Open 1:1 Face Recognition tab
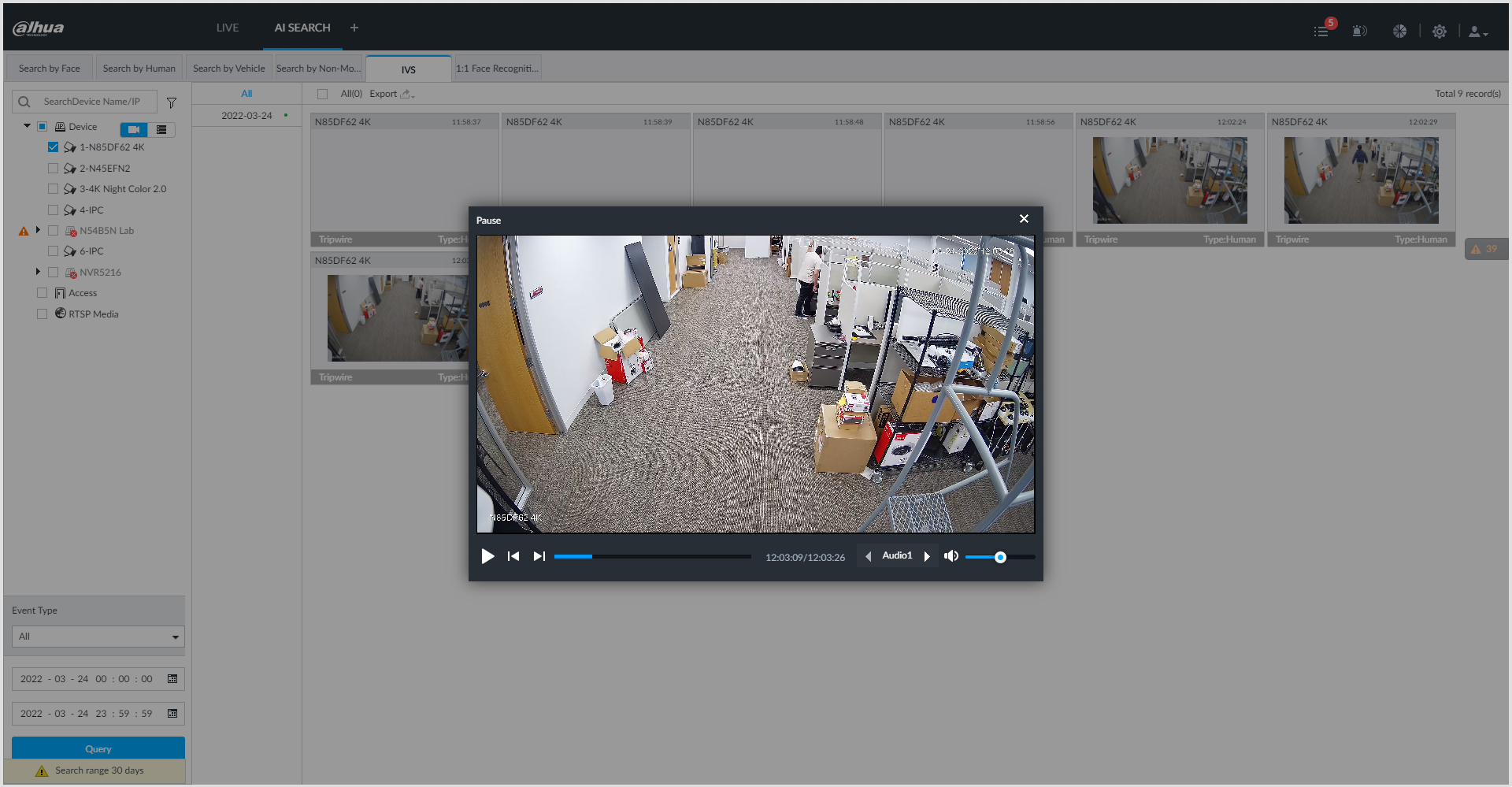Viewport: 1512px width, 787px height. (x=498, y=69)
